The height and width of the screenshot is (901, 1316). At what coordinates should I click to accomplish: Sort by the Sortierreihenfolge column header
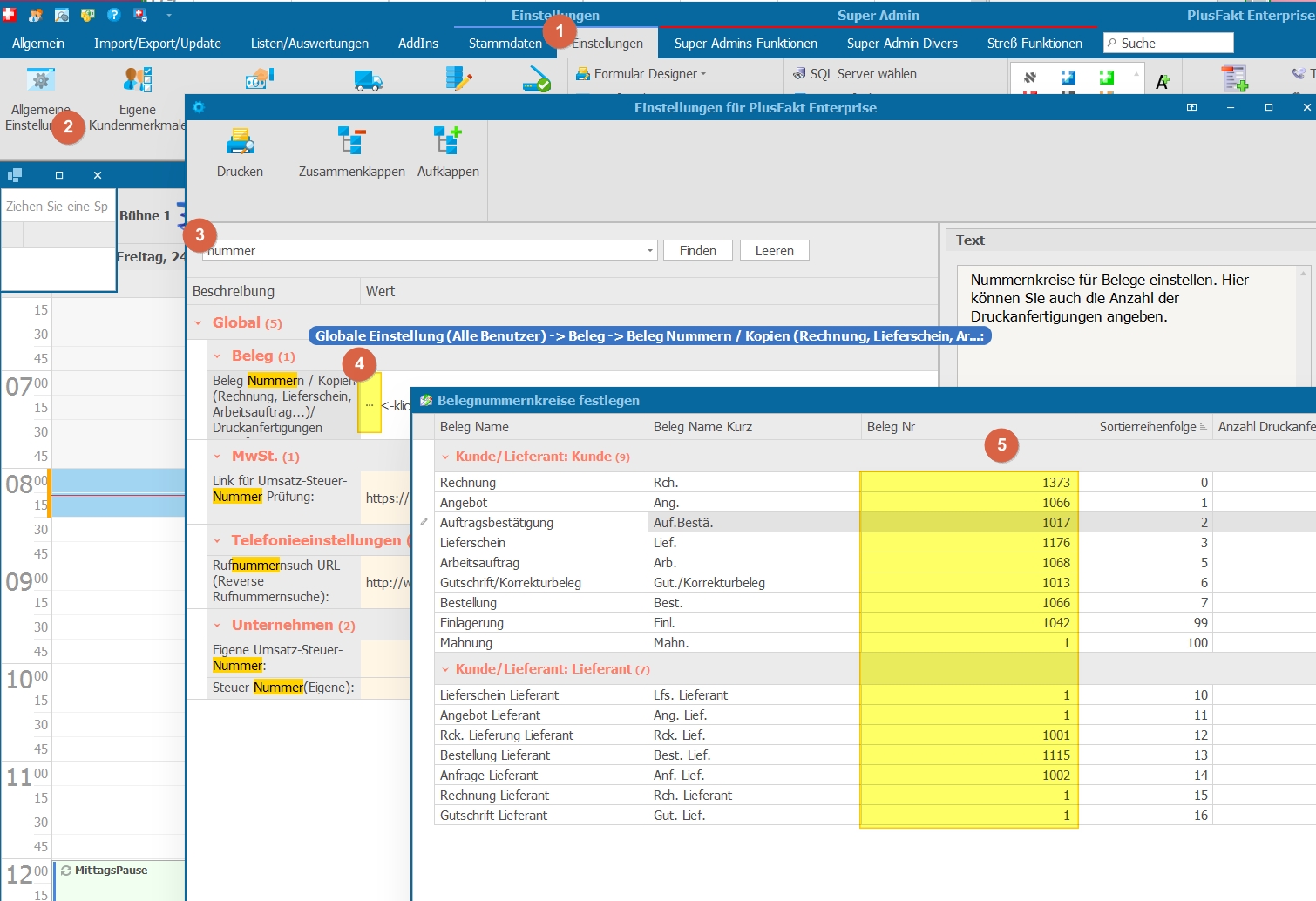click(1144, 427)
